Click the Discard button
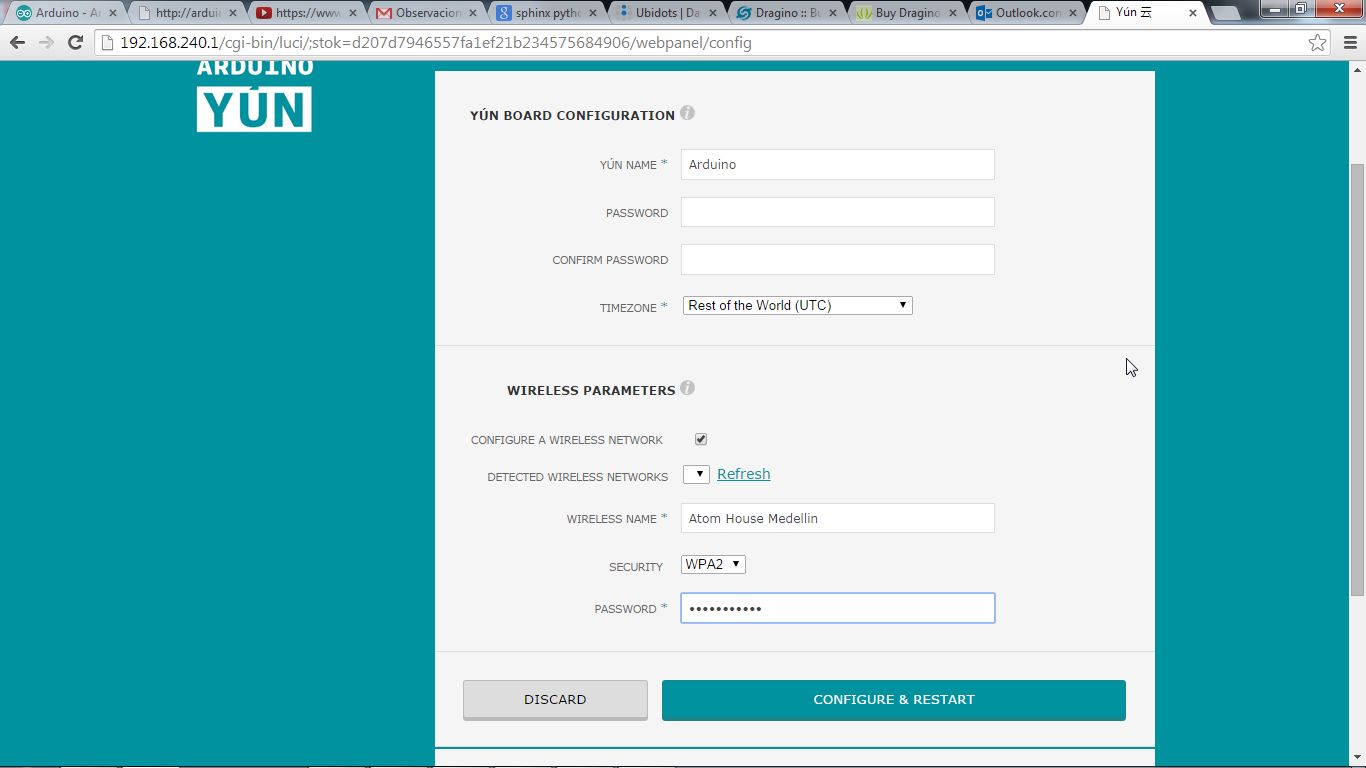The height and width of the screenshot is (768, 1366). click(555, 700)
